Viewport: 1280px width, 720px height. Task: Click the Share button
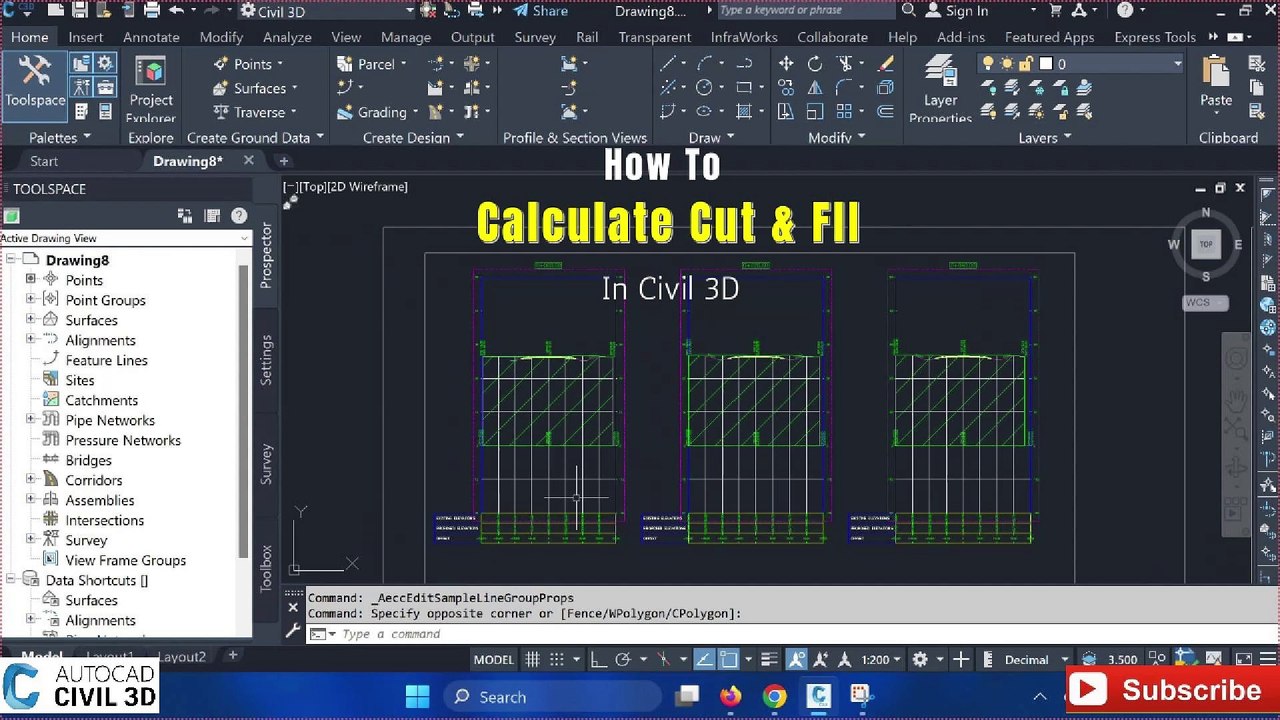541,11
